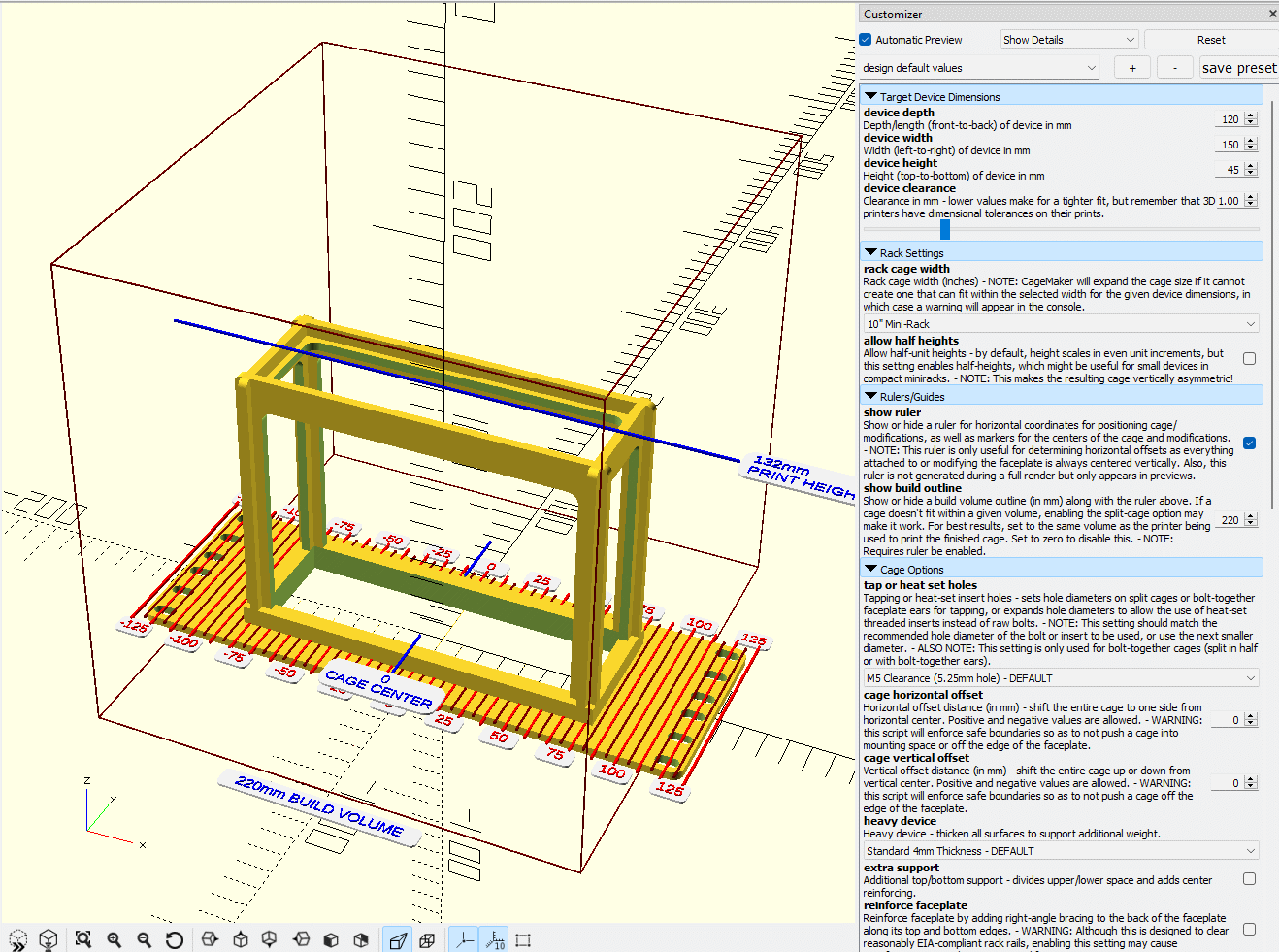This screenshot has height=952, width=1279.
Task: Click the save preset button
Action: pyautogui.click(x=1239, y=68)
